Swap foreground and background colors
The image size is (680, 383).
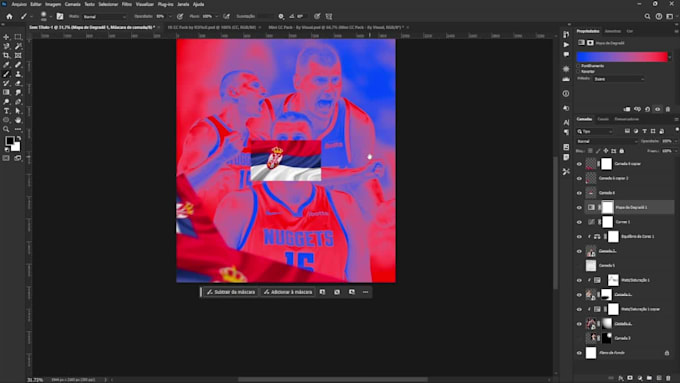18,138
